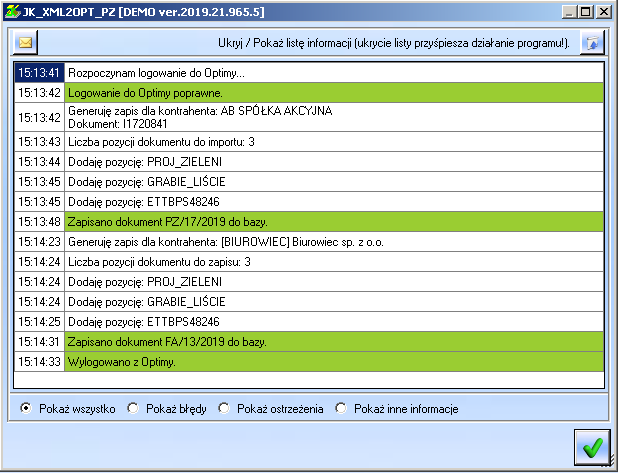The height and width of the screenshot is (473, 618).
Task: Select the 'Pokaż inne informacje' radio button
Action: [341, 408]
